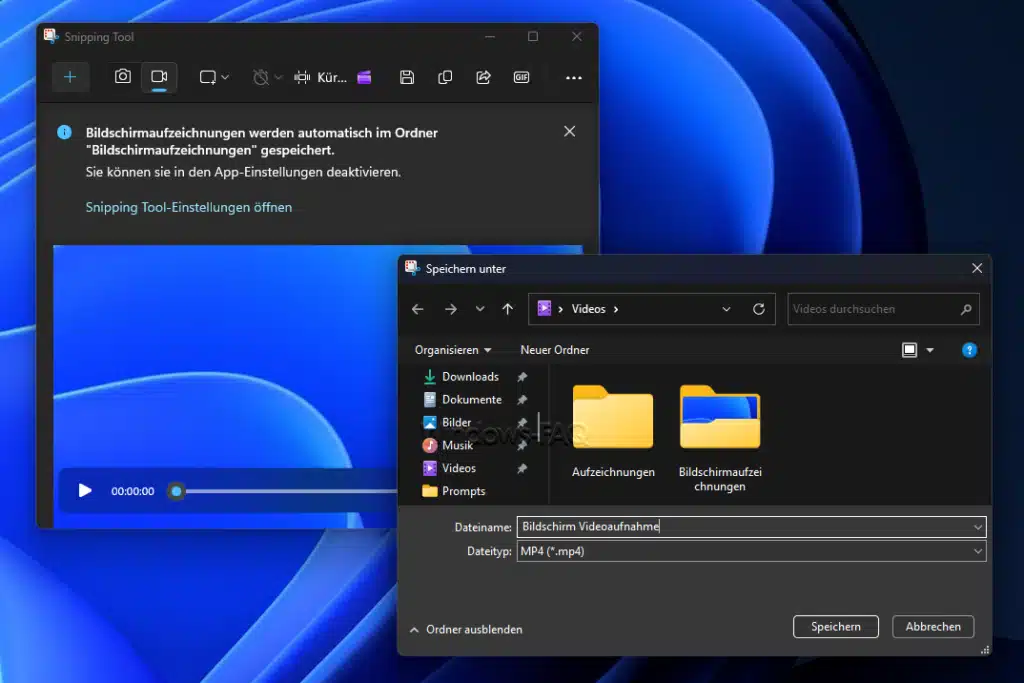Start a new snip with the plus button
1024x683 pixels.
pyautogui.click(x=70, y=77)
